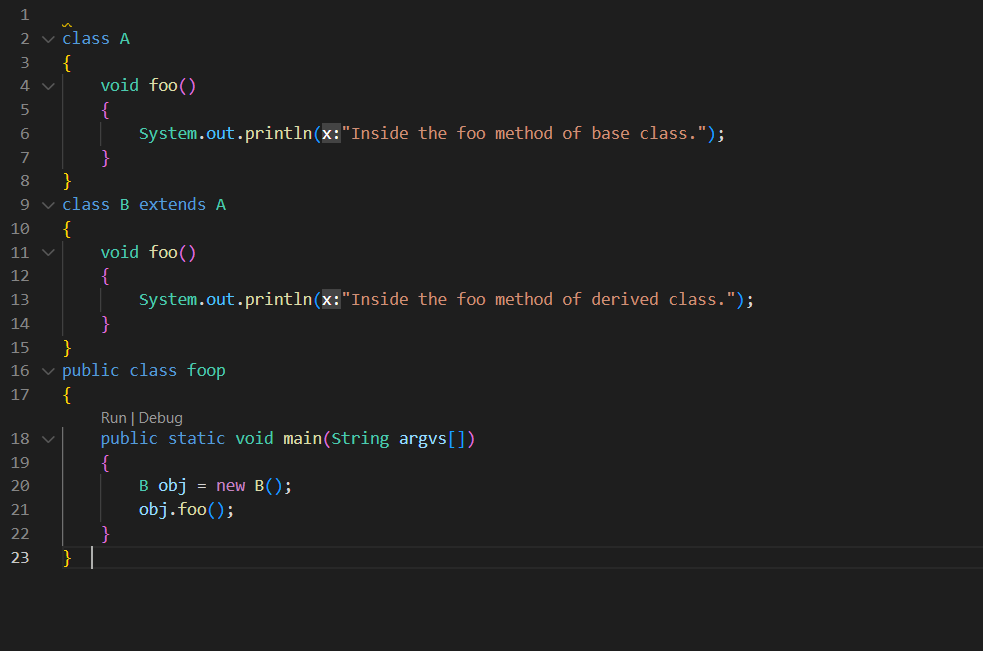Select line number 13 in the gutter
Image resolution: width=983 pixels, height=651 pixels.
[20, 299]
